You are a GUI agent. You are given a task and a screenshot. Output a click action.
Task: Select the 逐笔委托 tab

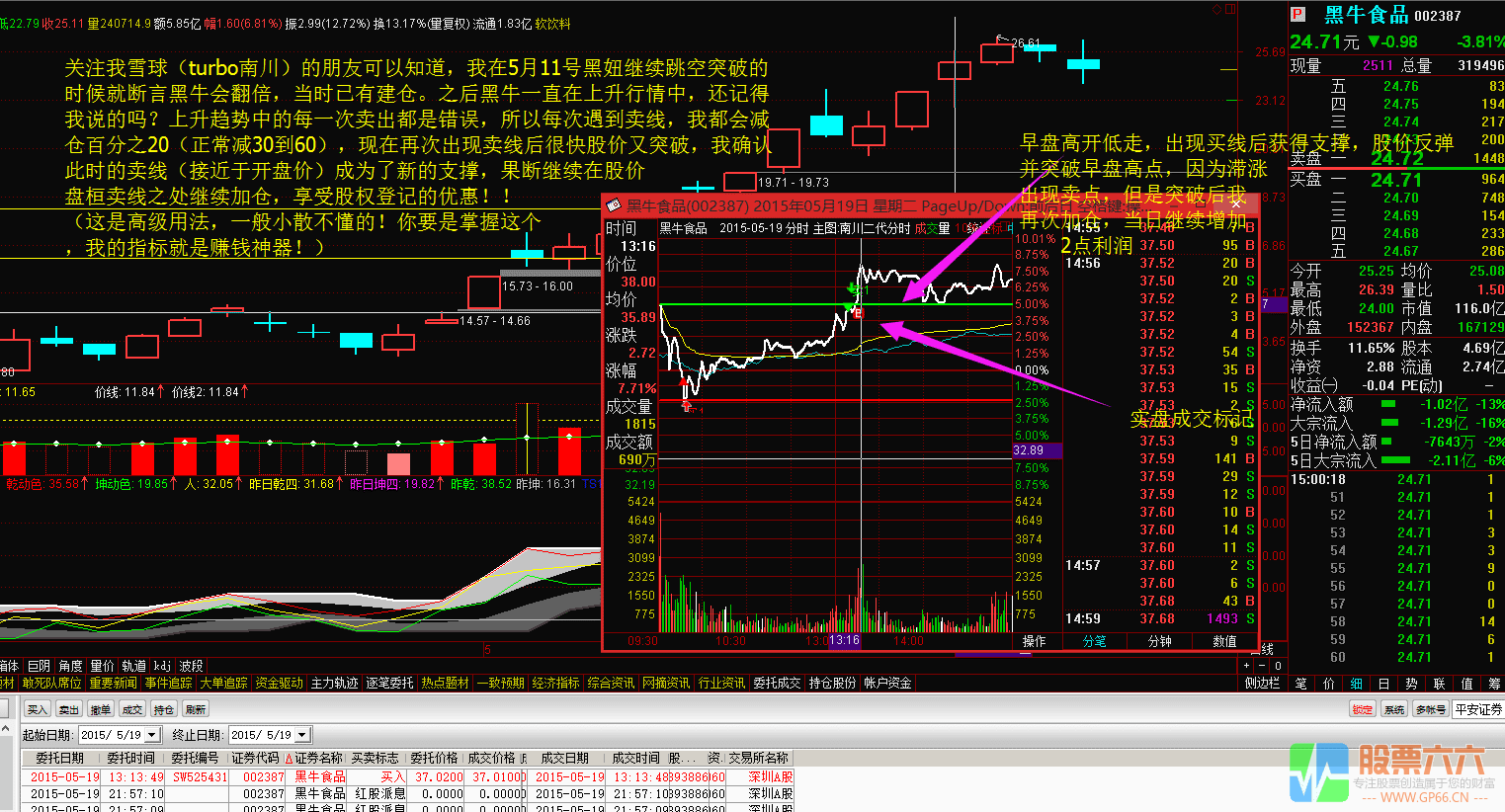[x=390, y=683]
